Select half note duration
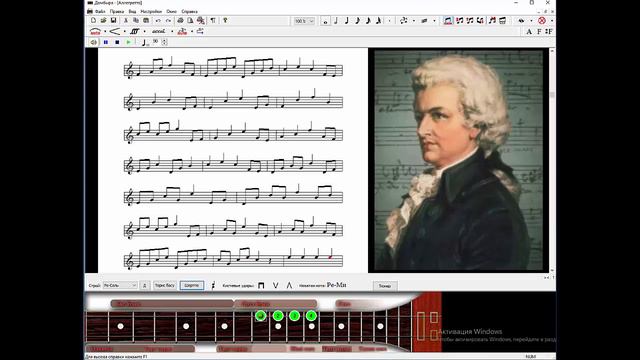The width and height of the screenshot is (640, 360). coord(336,21)
